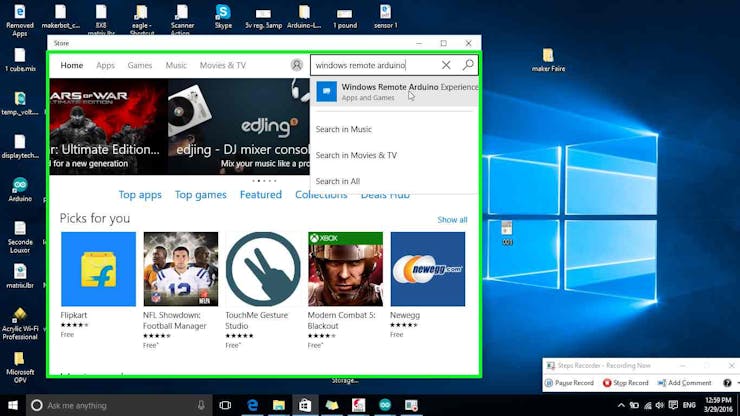Click Show all for Picks for you
Image resolution: width=740 pixels, height=416 pixels.
(452, 220)
